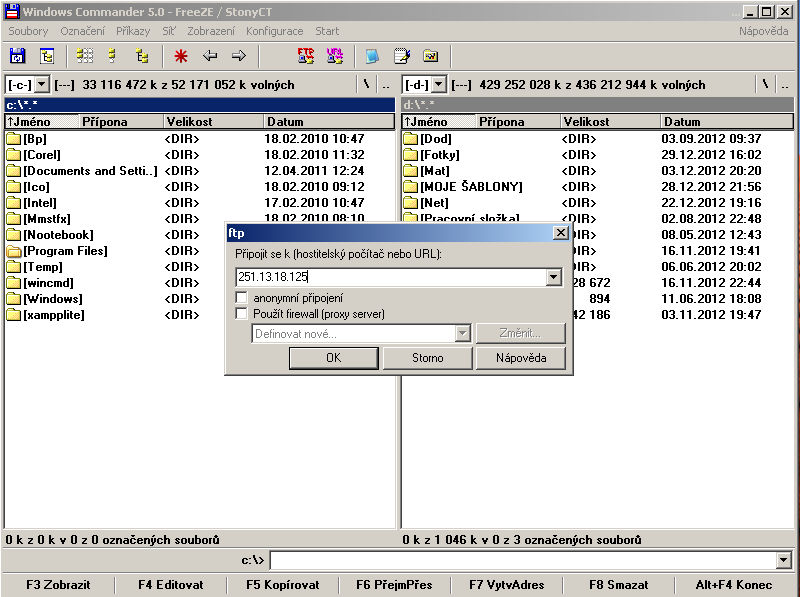Screen dimensions: 800x597
Task: Open the Síť menu
Action: click(x=168, y=31)
